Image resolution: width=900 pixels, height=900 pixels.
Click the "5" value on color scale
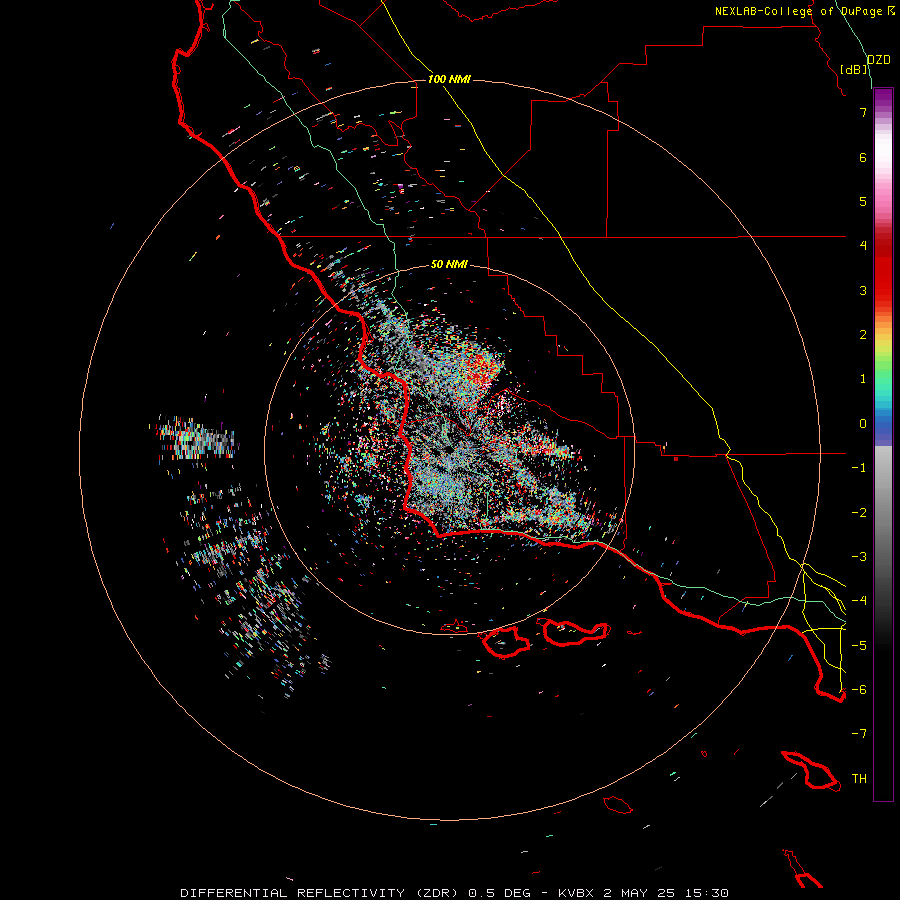tap(863, 201)
